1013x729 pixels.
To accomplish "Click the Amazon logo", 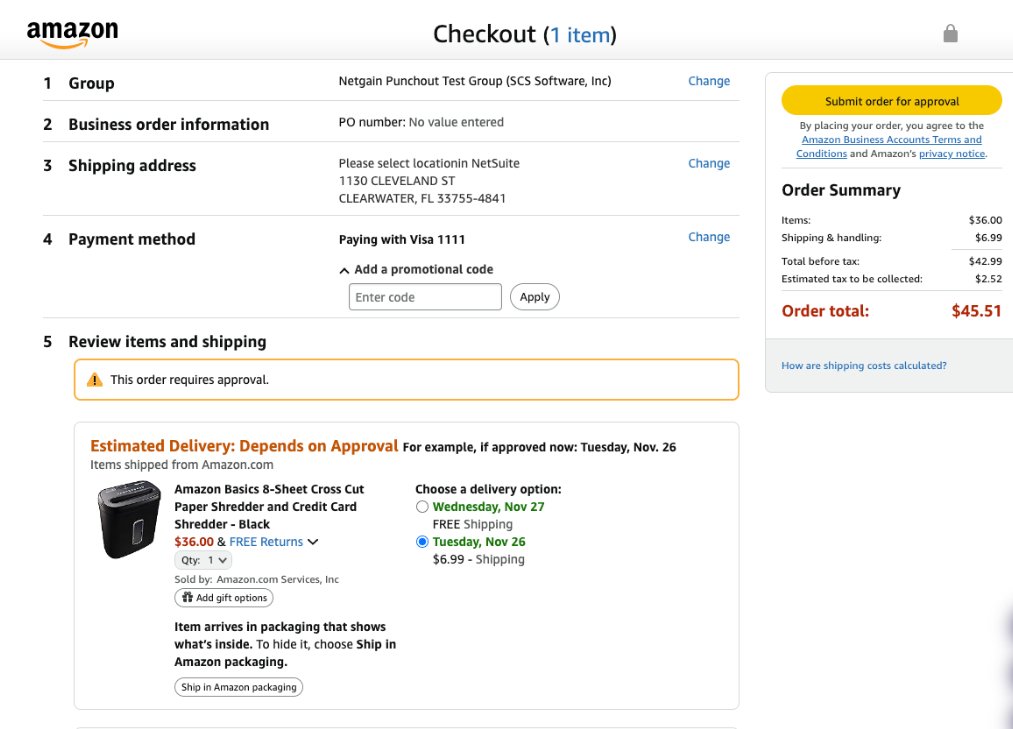I will coord(72,34).
